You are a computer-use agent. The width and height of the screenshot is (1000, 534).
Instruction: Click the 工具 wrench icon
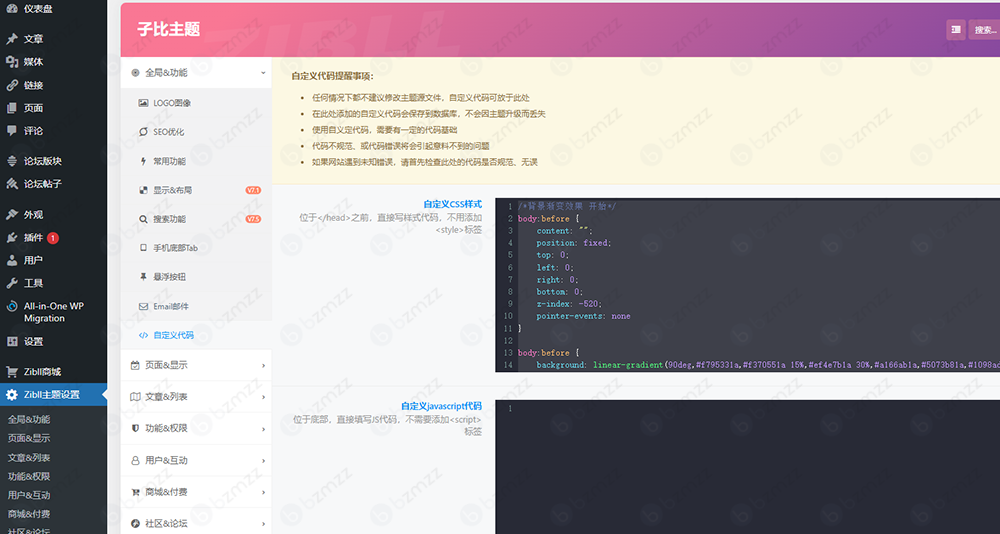point(11,283)
